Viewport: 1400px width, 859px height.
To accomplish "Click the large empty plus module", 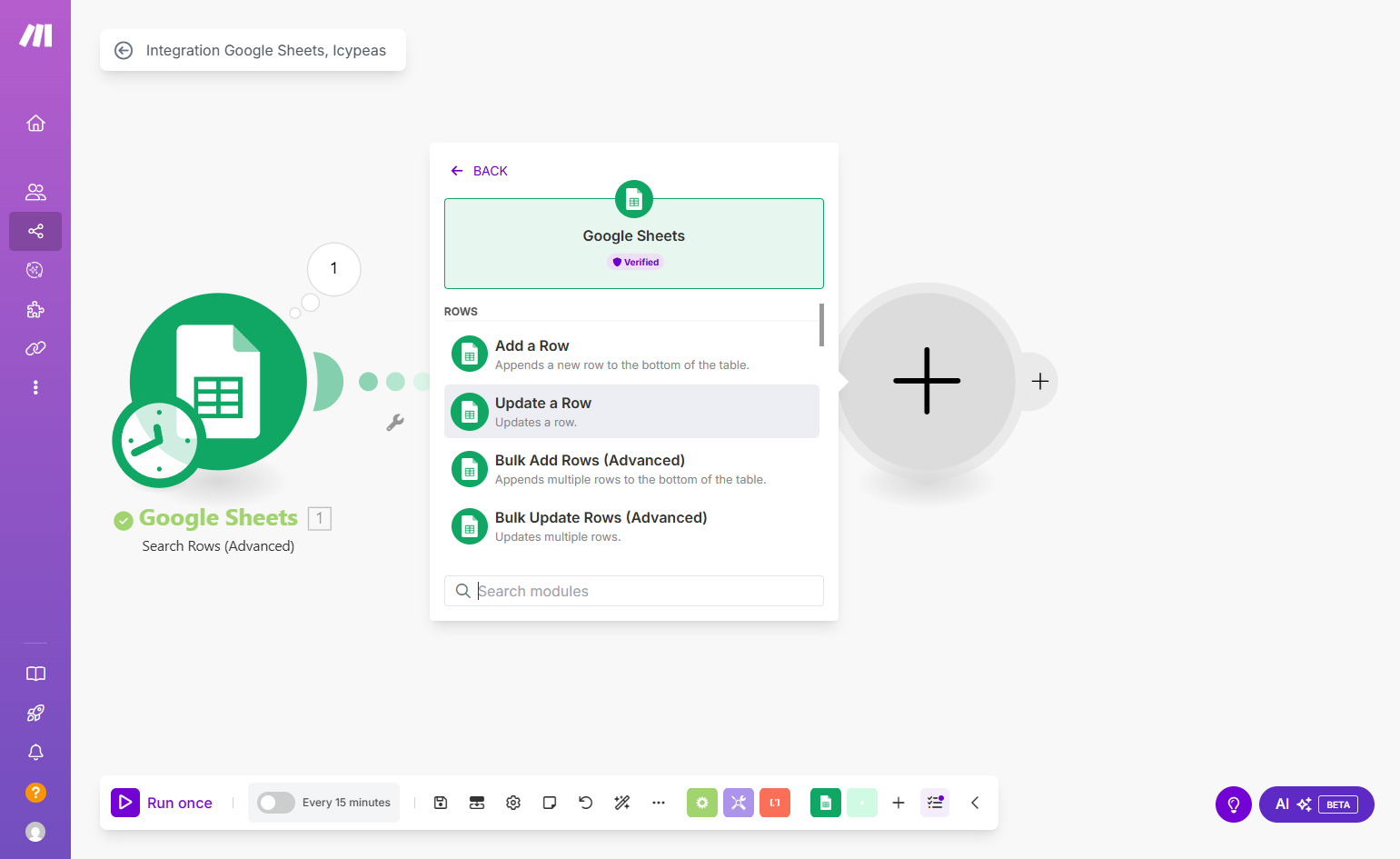I will tap(927, 381).
